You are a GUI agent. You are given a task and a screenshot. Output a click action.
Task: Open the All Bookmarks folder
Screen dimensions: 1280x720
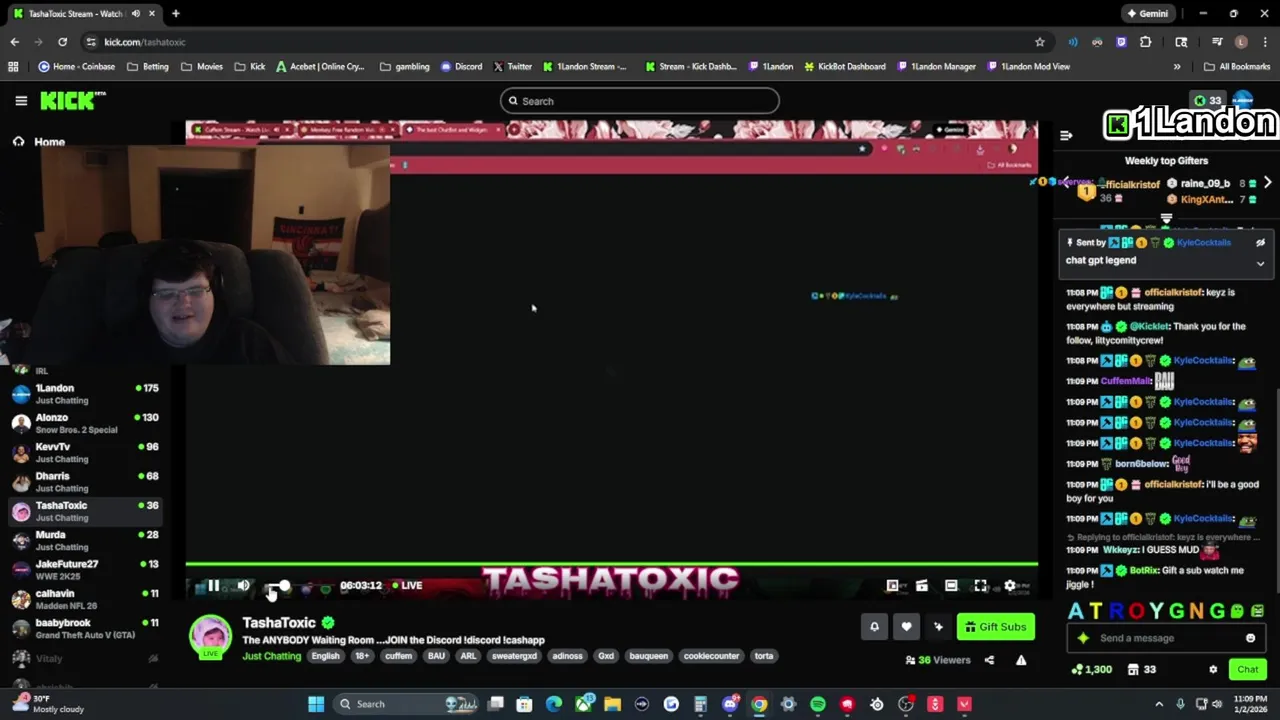pos(1237,67)
